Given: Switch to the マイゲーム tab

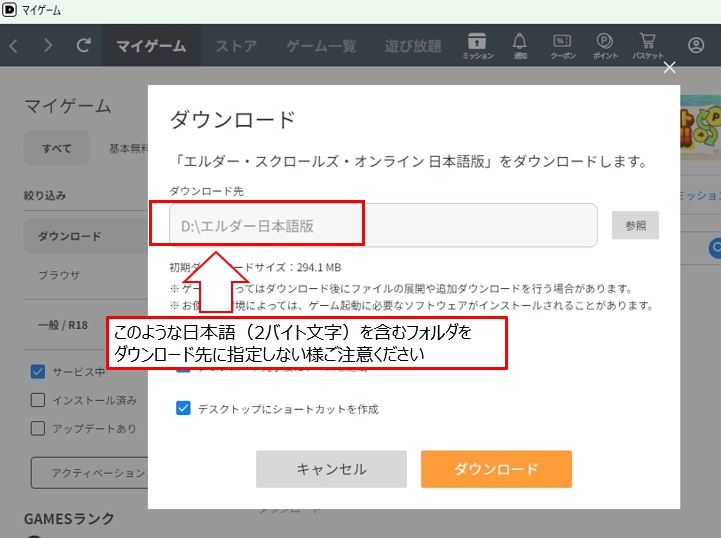Looking at the screenshot, I should (x=151, y=46).
